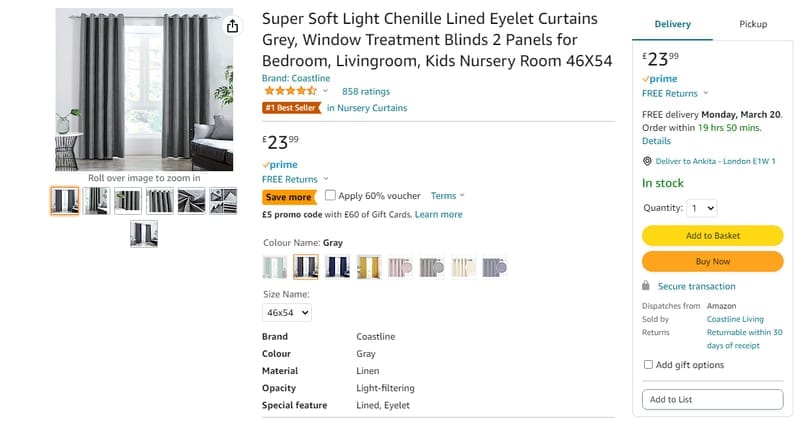The height and width of the screenshot is (421, 800).
Task: Click the Save more voucher badge
Action: [x=289, y=196]
